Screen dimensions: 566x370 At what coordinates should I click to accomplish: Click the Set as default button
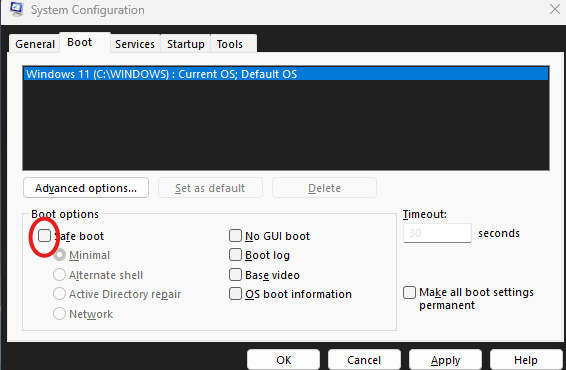click(x=210, y=188)
